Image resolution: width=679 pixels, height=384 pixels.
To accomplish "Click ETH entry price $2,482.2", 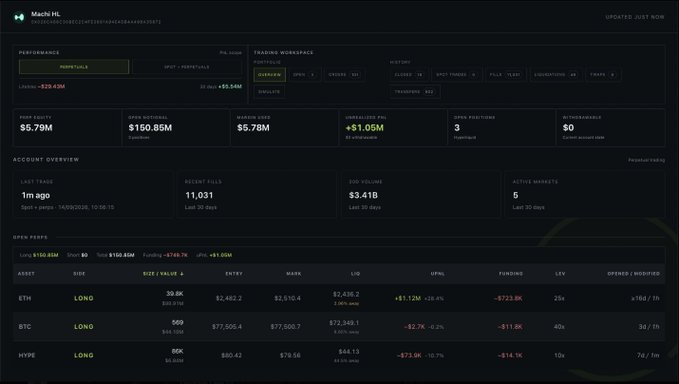I will (x=229, y=298).
